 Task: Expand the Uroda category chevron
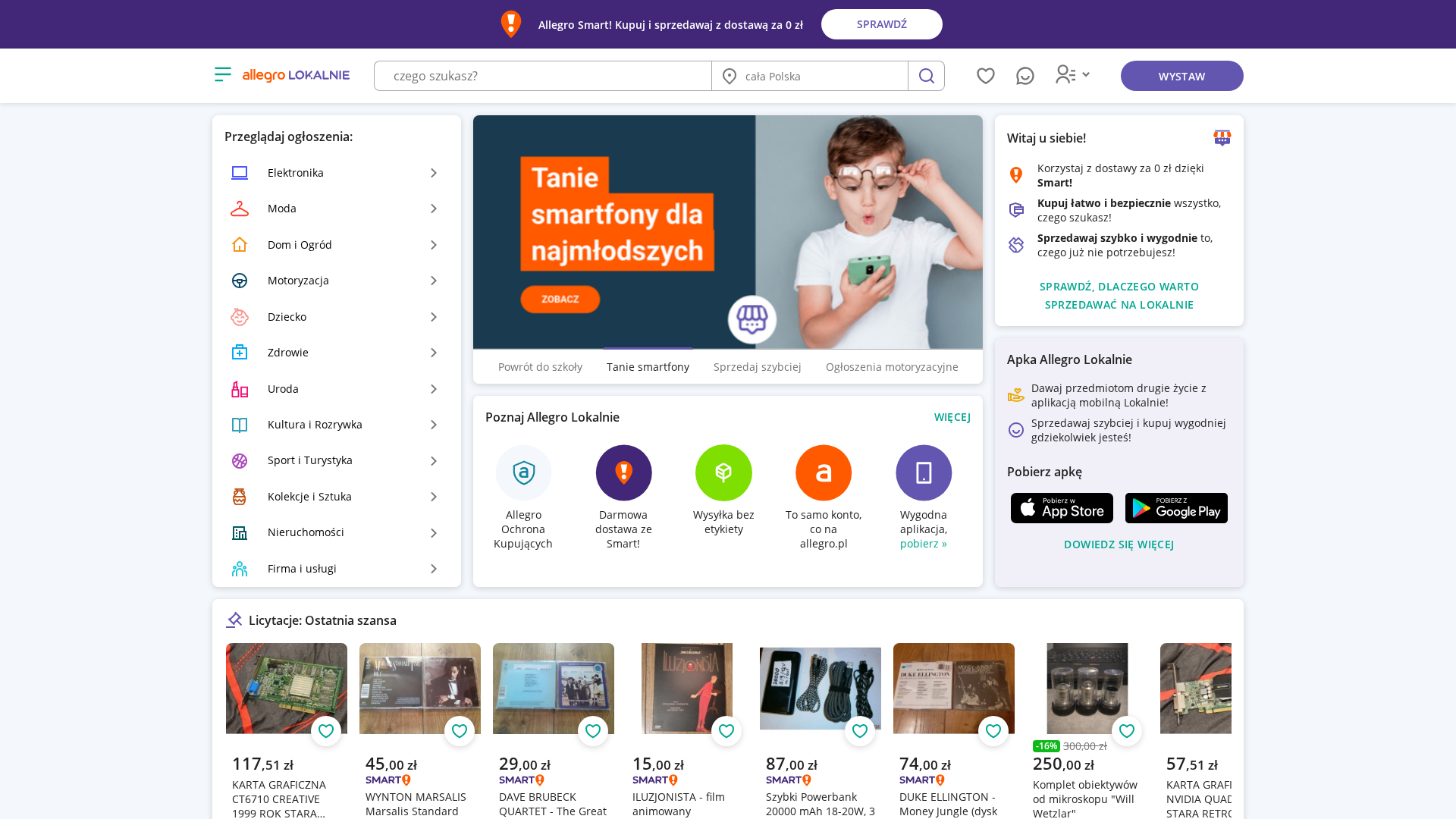(x=434, y=389)
